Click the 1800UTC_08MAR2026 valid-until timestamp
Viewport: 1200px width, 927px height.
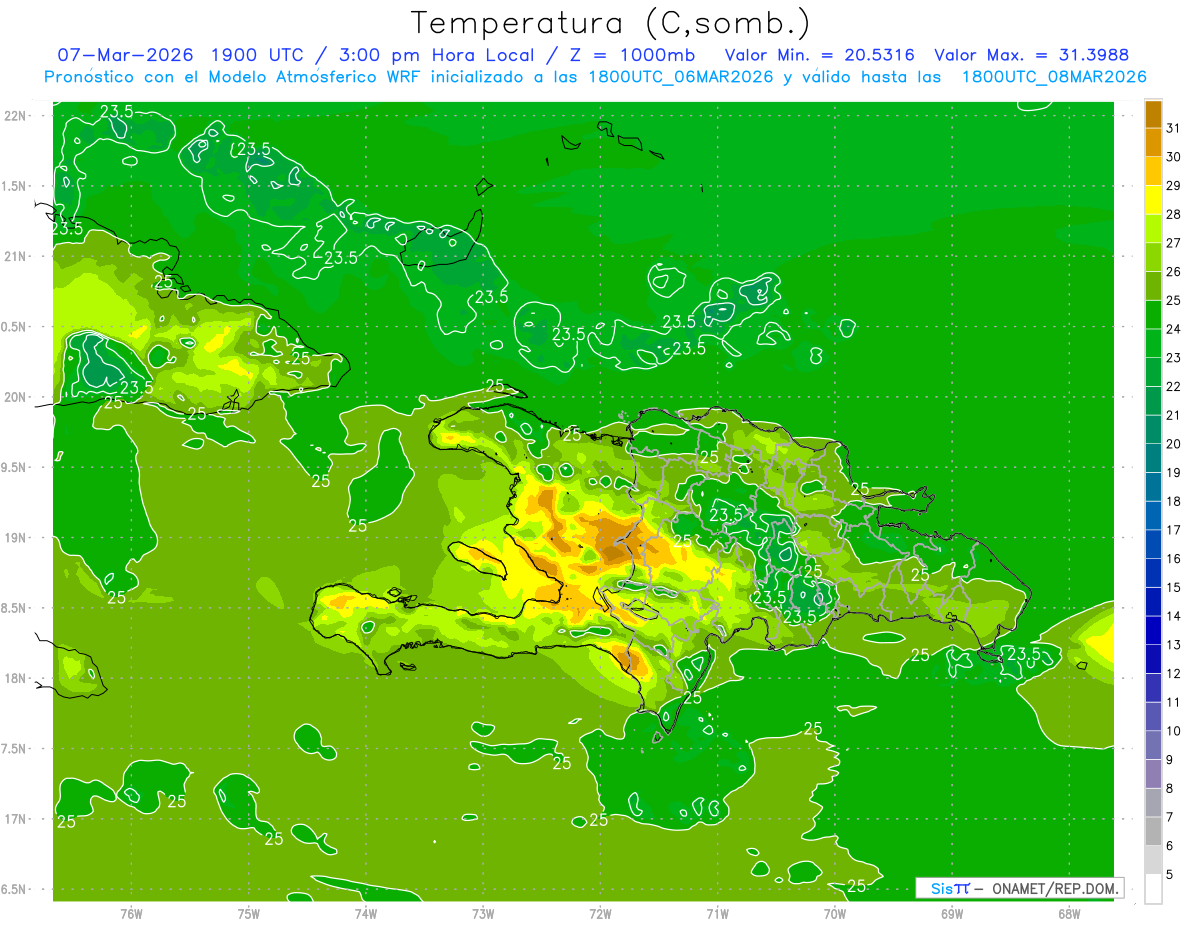[1054, 77]
